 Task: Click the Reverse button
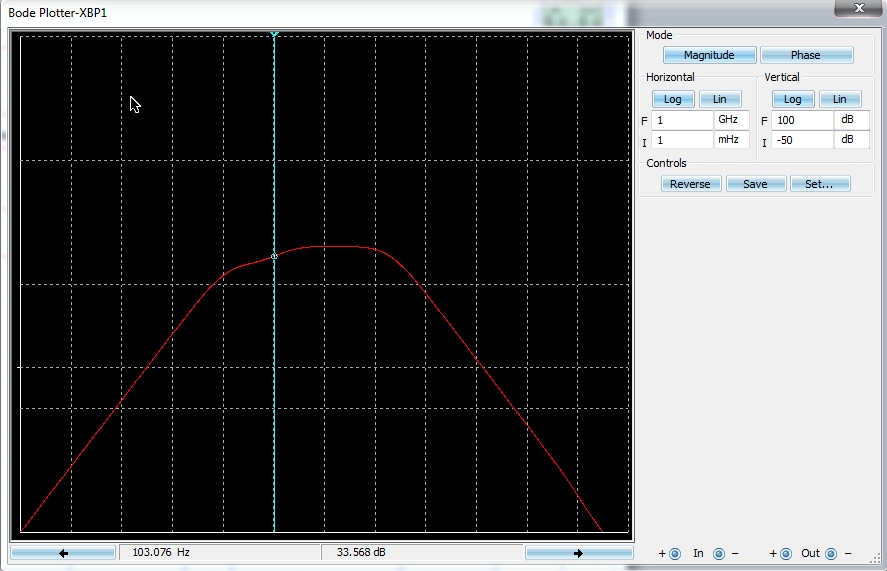tap(690, 184)
